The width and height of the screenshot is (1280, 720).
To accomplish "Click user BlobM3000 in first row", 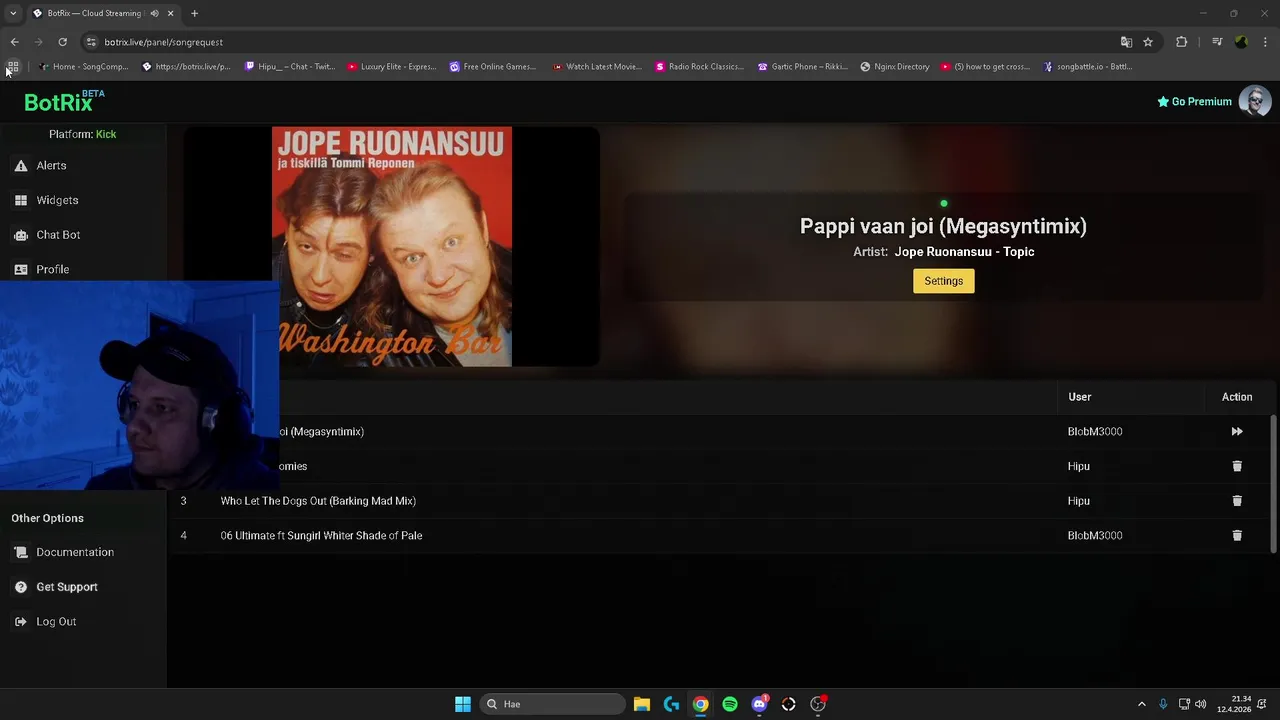I will [x=1095, y=432].
